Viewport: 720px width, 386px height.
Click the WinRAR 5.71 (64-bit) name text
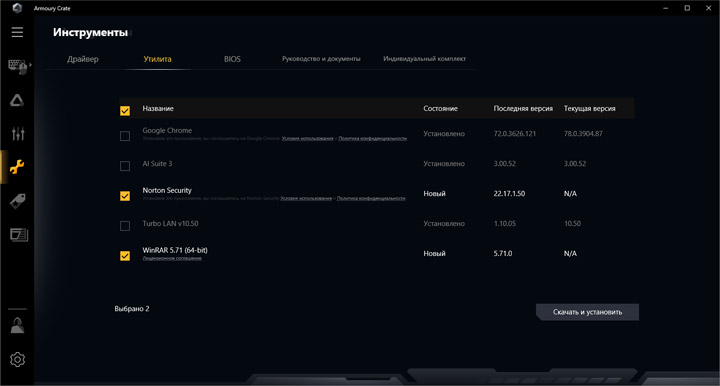(175, 250)
